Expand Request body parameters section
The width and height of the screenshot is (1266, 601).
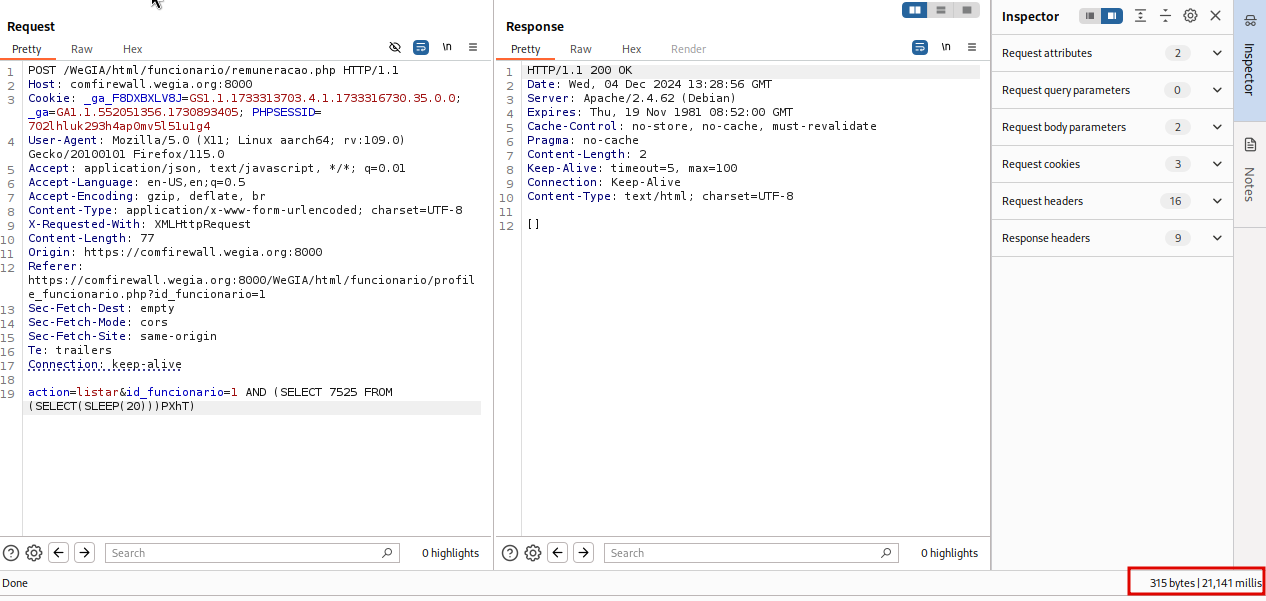tap(1112, 127)
